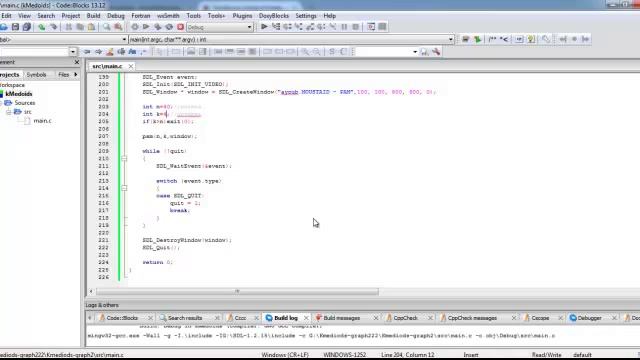
Task: Click the Copy toolbar icon
Action: tap(80, 27)
